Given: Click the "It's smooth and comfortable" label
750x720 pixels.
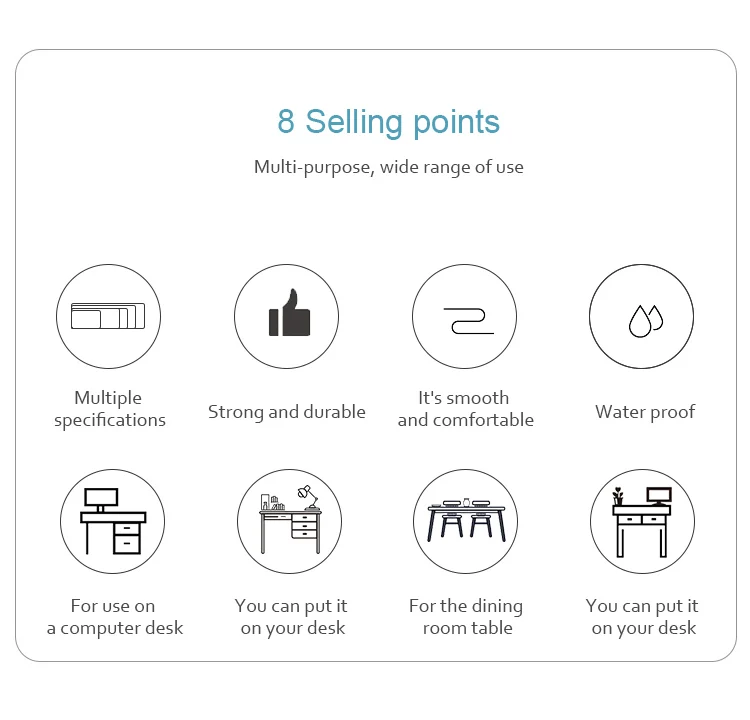Looking at the screenshot, I should [465, 409].
